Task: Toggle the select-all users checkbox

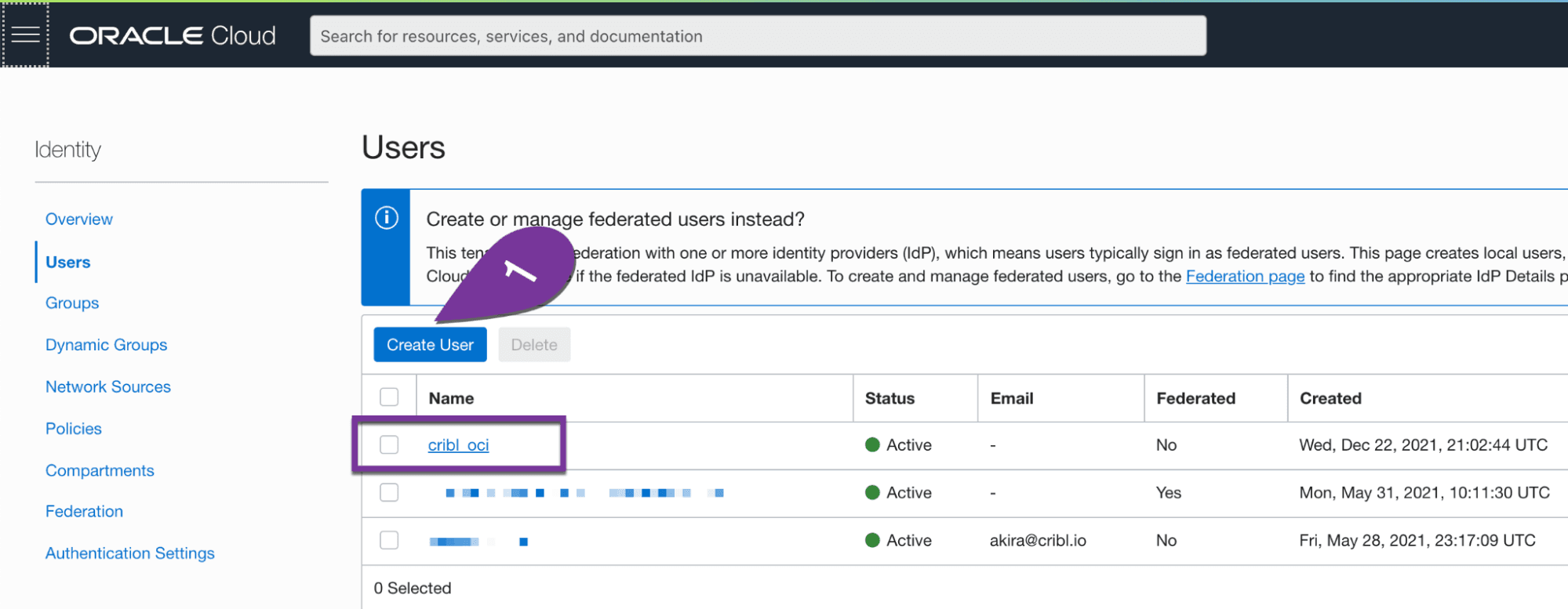Action: point(389,397)
